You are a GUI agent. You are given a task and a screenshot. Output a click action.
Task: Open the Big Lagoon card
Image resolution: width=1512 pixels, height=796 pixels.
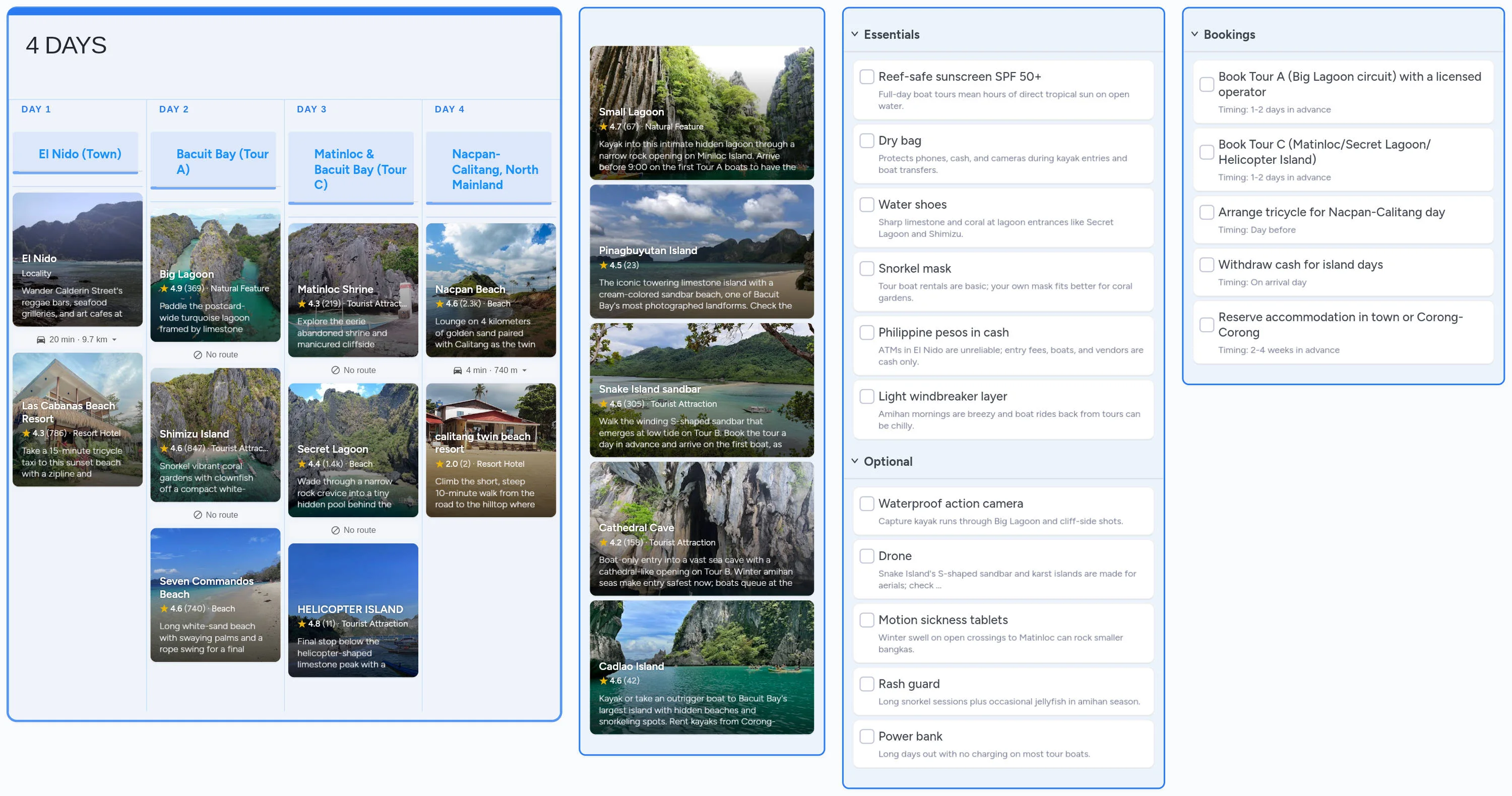click(x=215, y=275)
